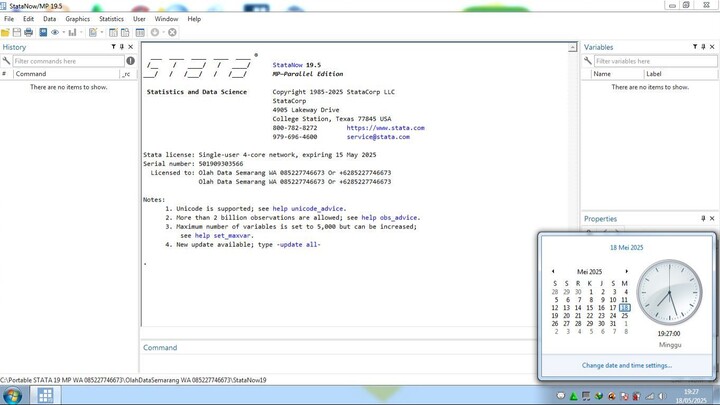
Task: Open the Viewer eye icon
Action: click(x=55, y=32)
